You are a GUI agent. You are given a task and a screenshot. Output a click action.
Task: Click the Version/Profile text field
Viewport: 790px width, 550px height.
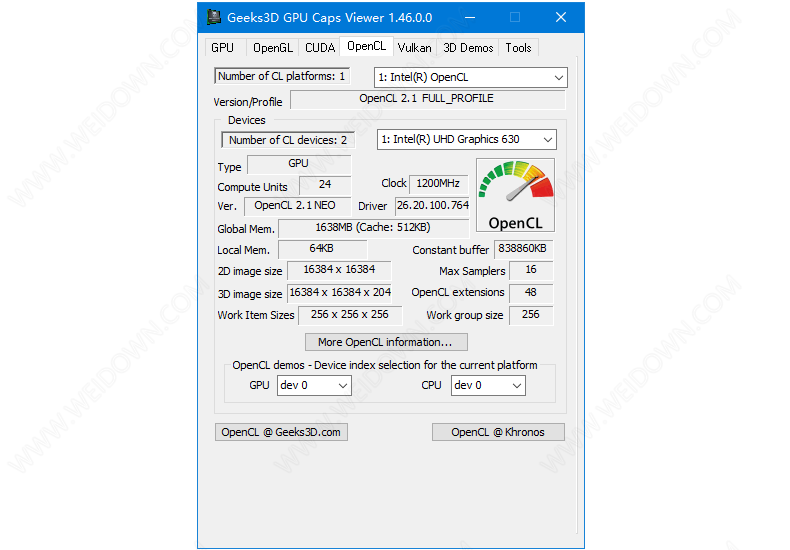[x=426, y=99]
